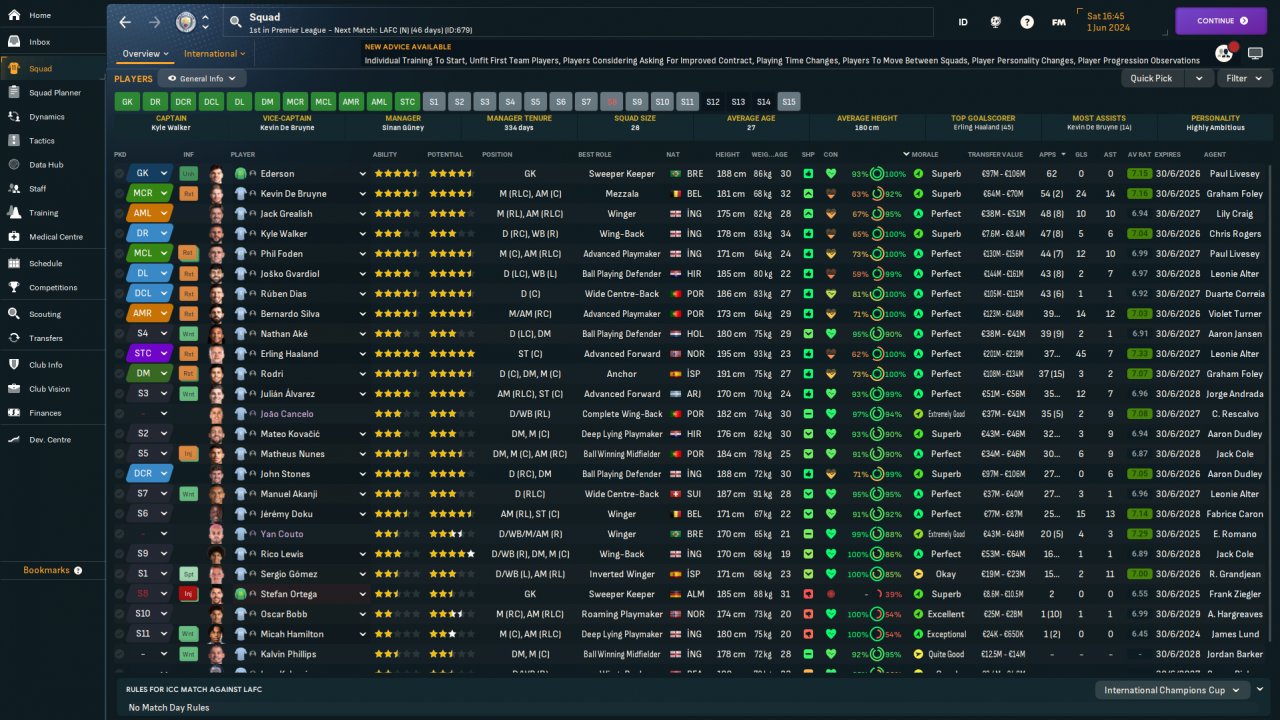The image size is (1280, 720).
Task: Click the Bookmarks help icon
Action: tap(78, 570)
